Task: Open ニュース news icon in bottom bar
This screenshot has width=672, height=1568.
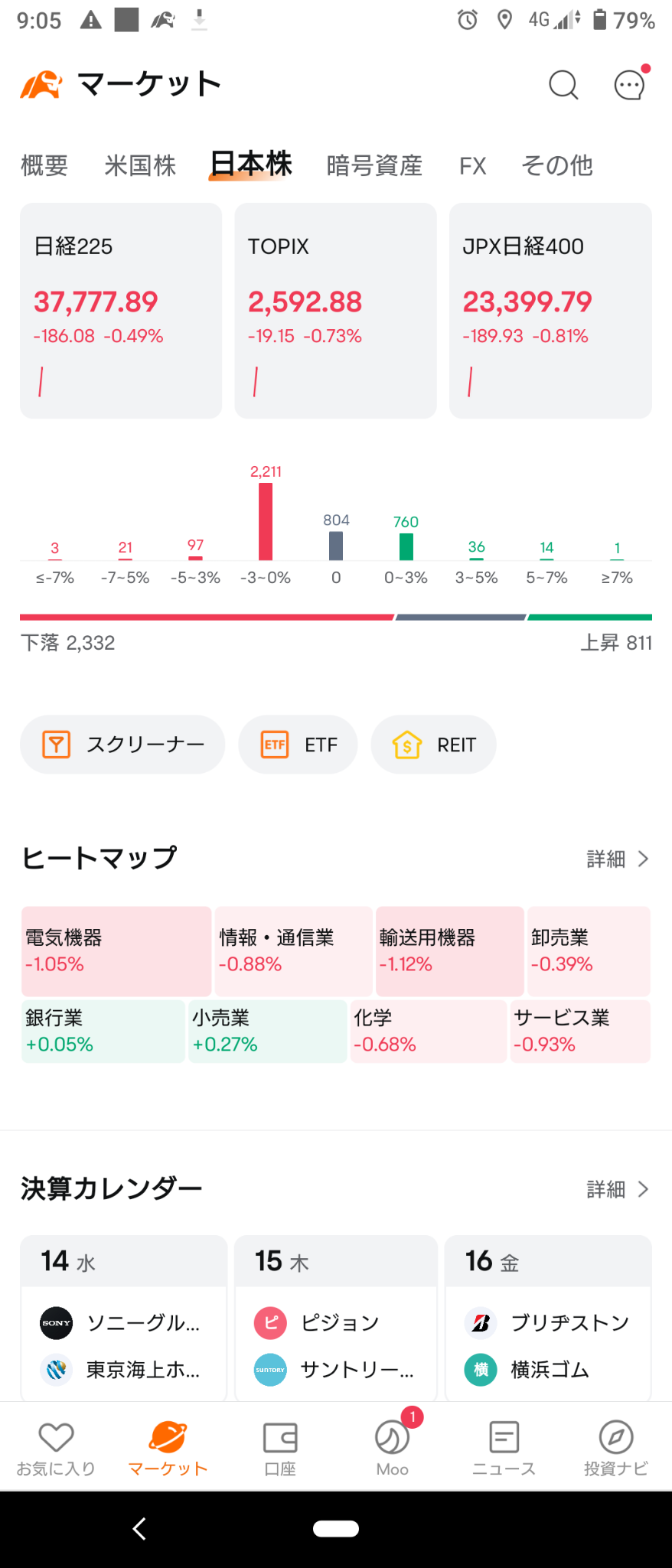Action: pyautogui.click(x=504, y=1446)
